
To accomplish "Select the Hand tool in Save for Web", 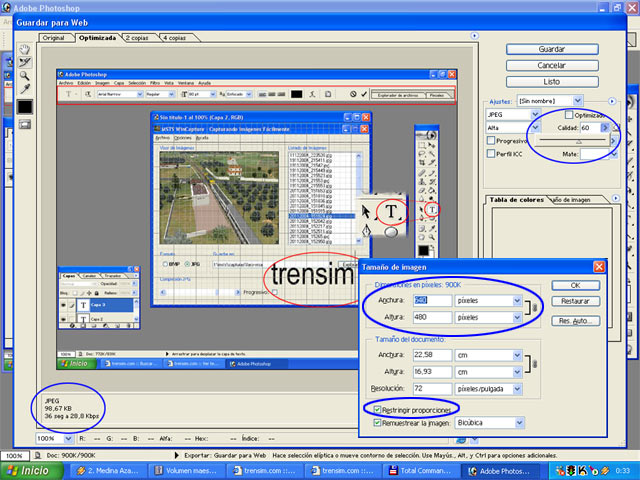I will pyautogui.click(x=25, y=49).
